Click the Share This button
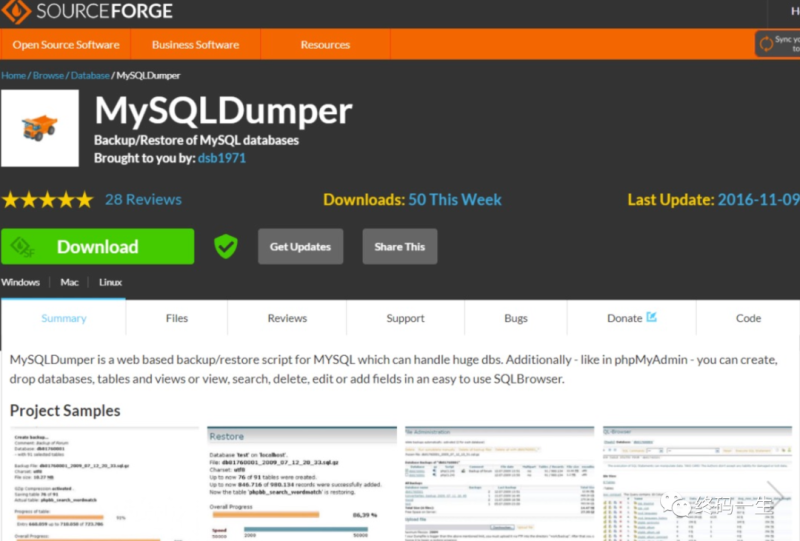The width and height of the screenshot is (800, 541). click(x=399, y=247)
